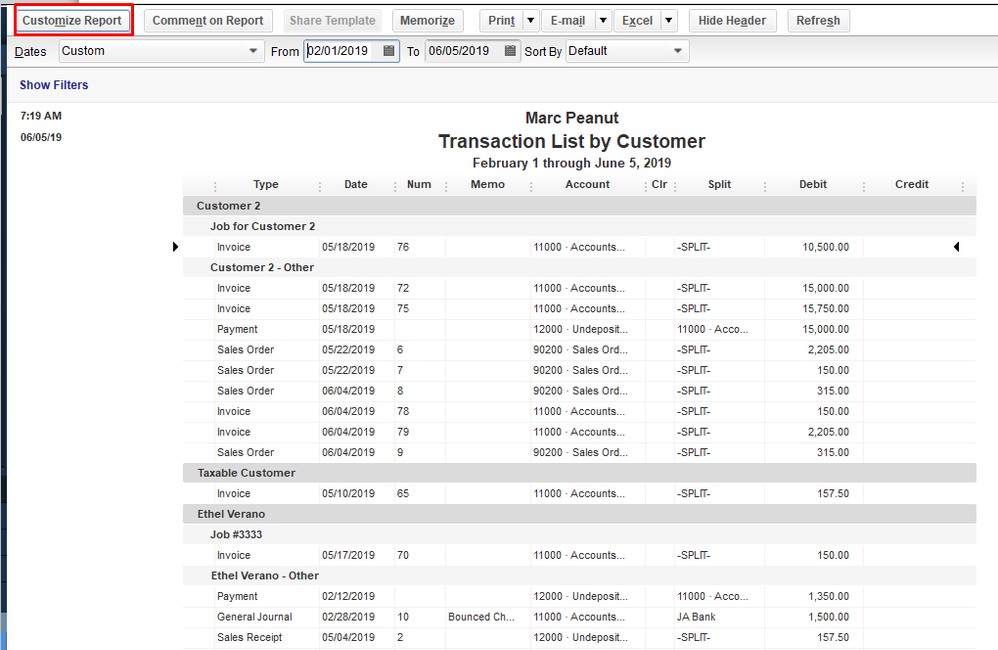Click the Customize Report button
Image resolution: width=998 pixels, height=650 pixels.
tap(72, 20)
